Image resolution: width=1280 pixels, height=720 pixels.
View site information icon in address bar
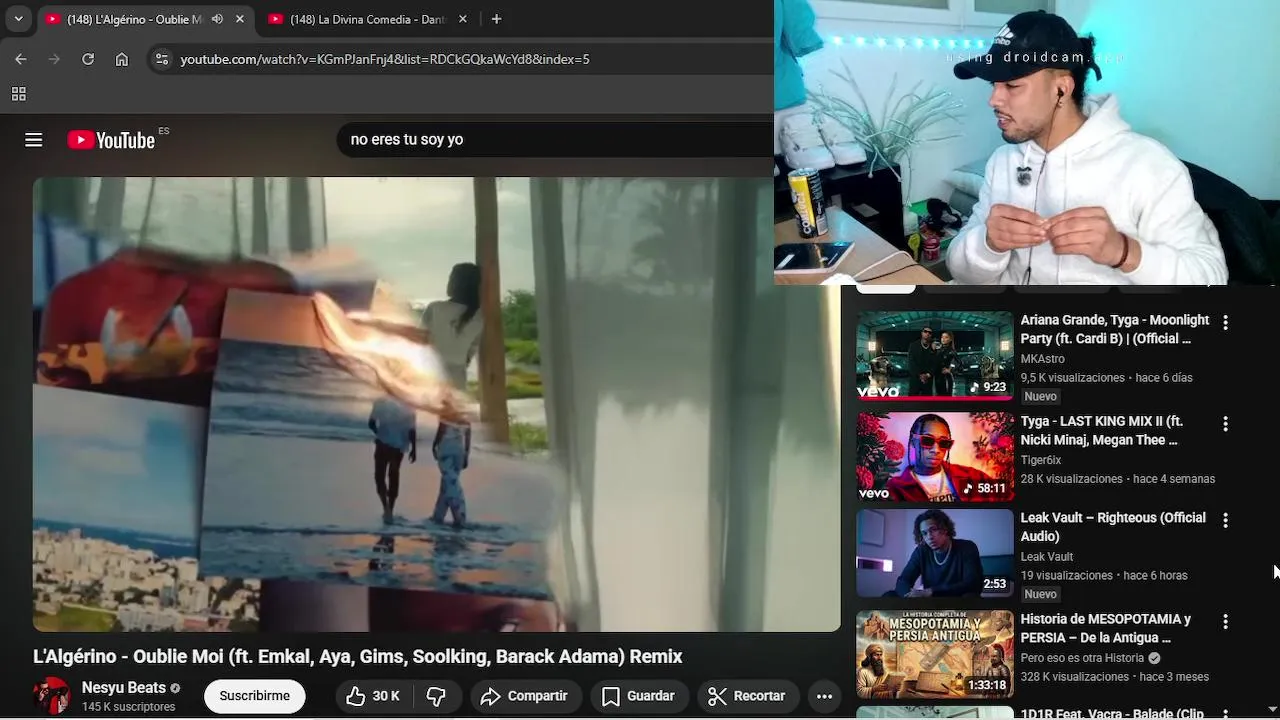[x=162, y=59]
